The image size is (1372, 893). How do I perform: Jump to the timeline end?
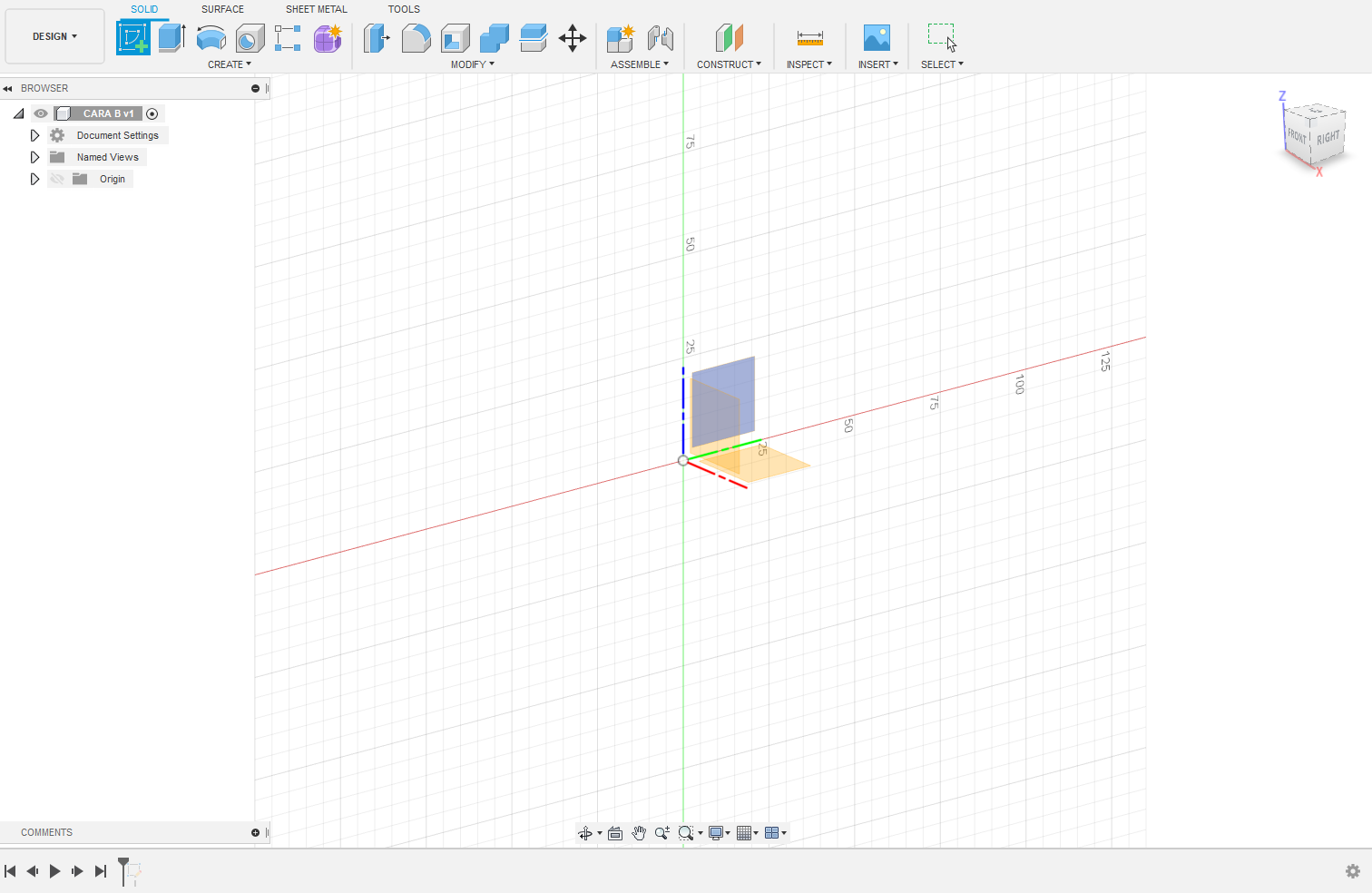pos(101,871)
